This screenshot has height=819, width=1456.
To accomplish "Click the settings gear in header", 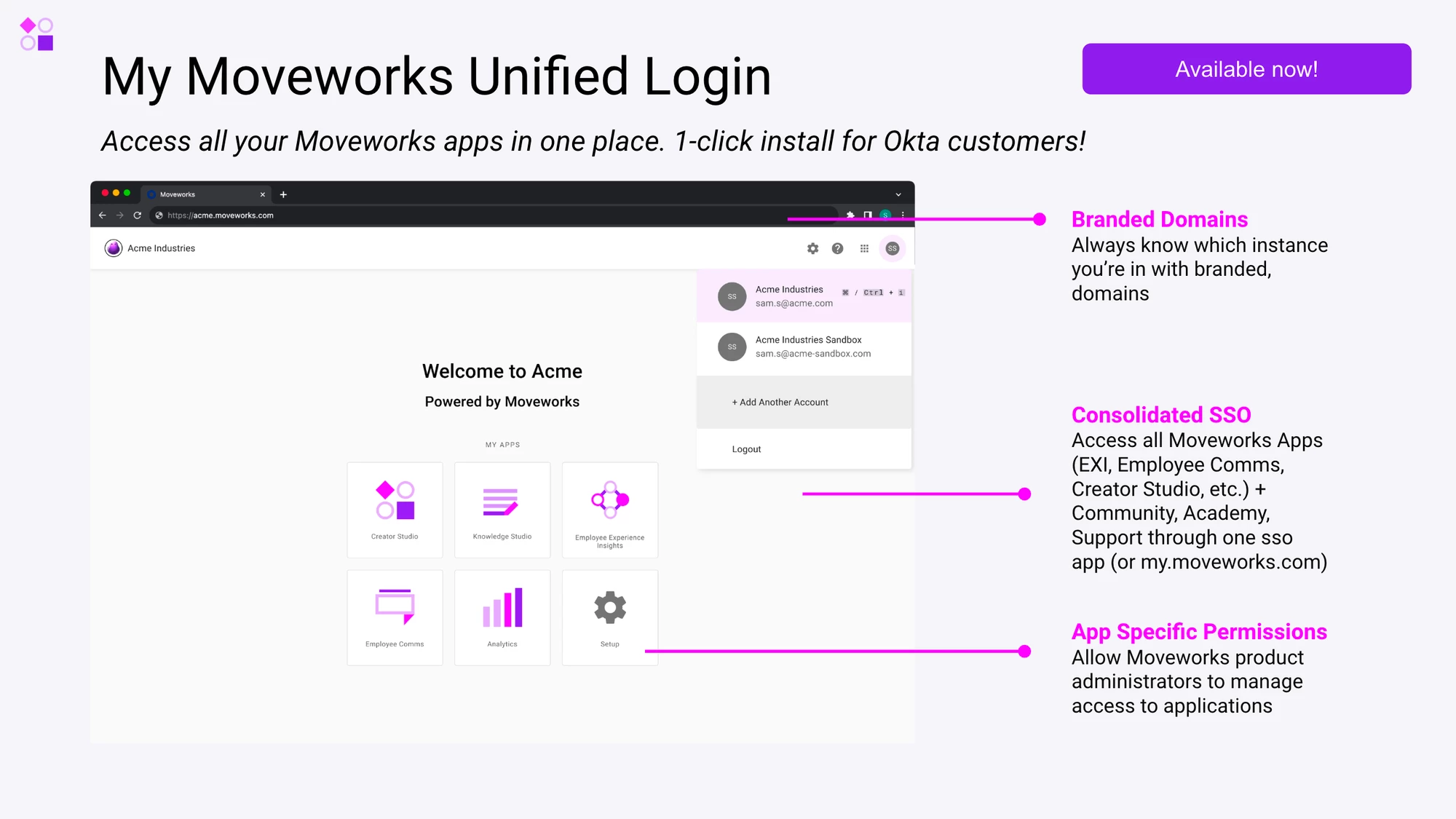I will click(812, 248).
